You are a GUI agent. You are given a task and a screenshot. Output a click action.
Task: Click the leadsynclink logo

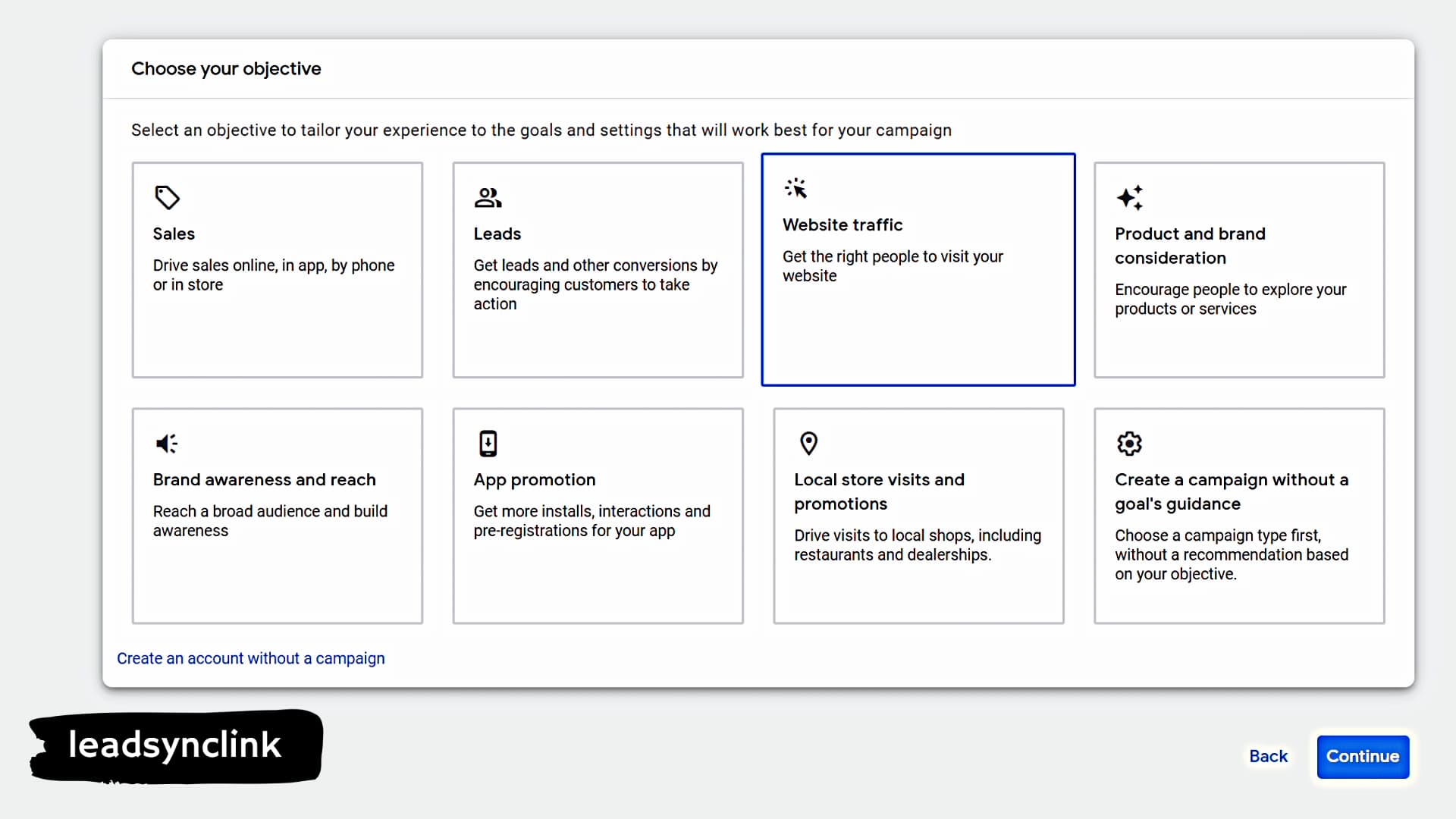(x=174, y=745)
